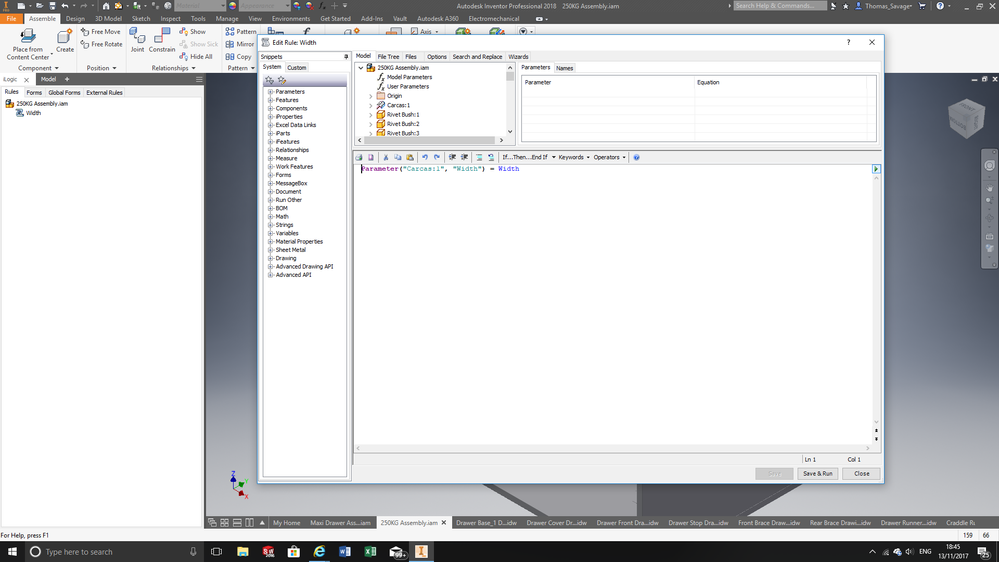Open the Manage ribbon tab
Screen dimensions: 999x562
coord(226,18)
